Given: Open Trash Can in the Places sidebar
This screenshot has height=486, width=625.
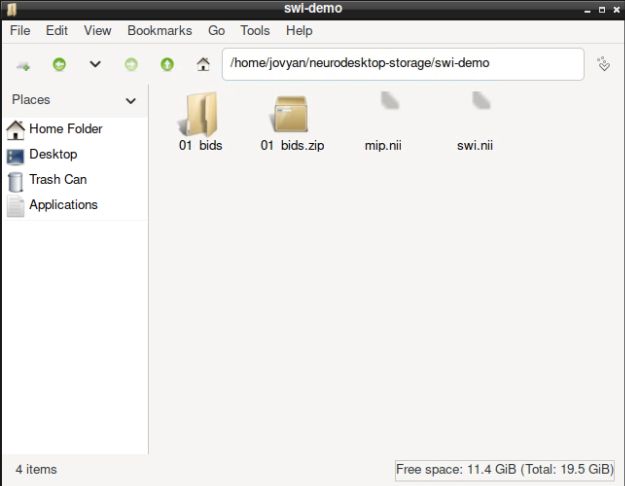Looking at the screenshot, I should [47, 180].
